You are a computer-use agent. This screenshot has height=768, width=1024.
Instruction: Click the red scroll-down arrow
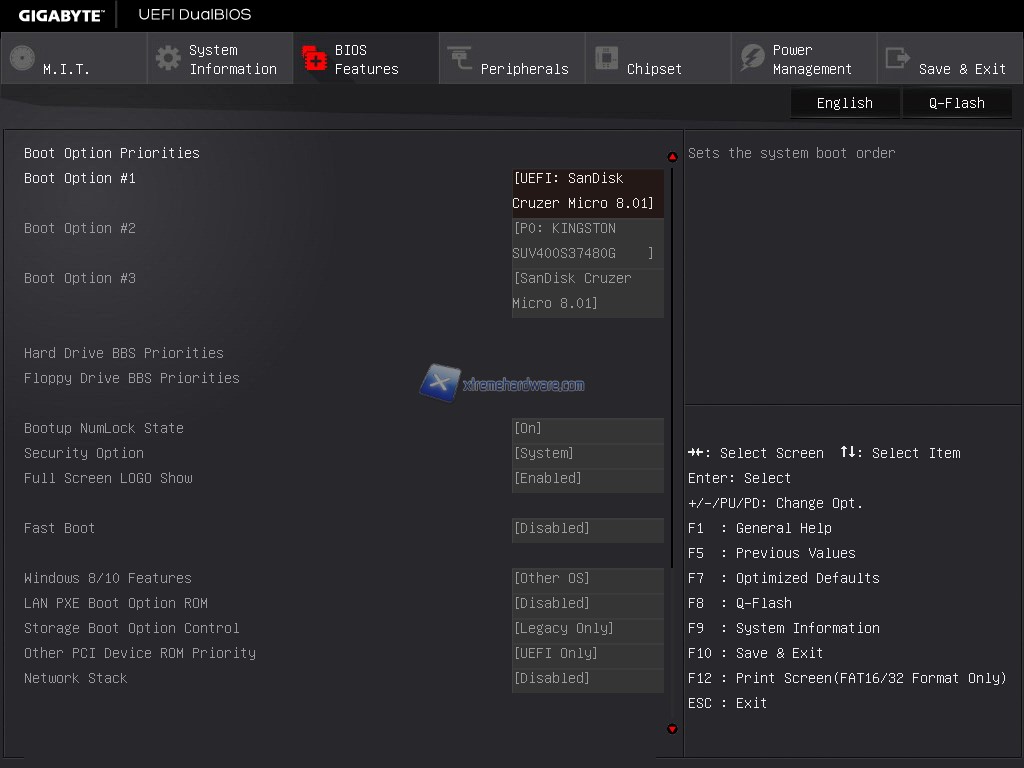[672, 729]
